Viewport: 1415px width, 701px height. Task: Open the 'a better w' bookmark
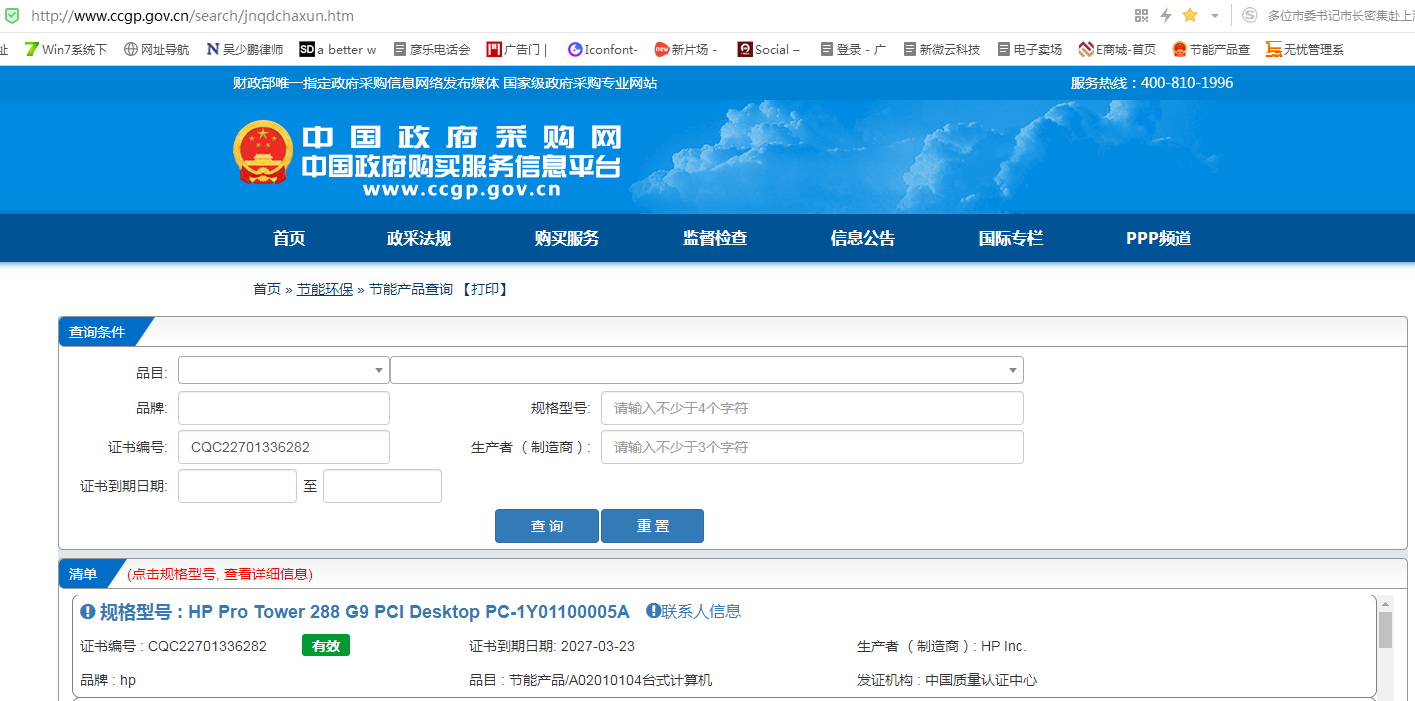(x=338, y=49)
